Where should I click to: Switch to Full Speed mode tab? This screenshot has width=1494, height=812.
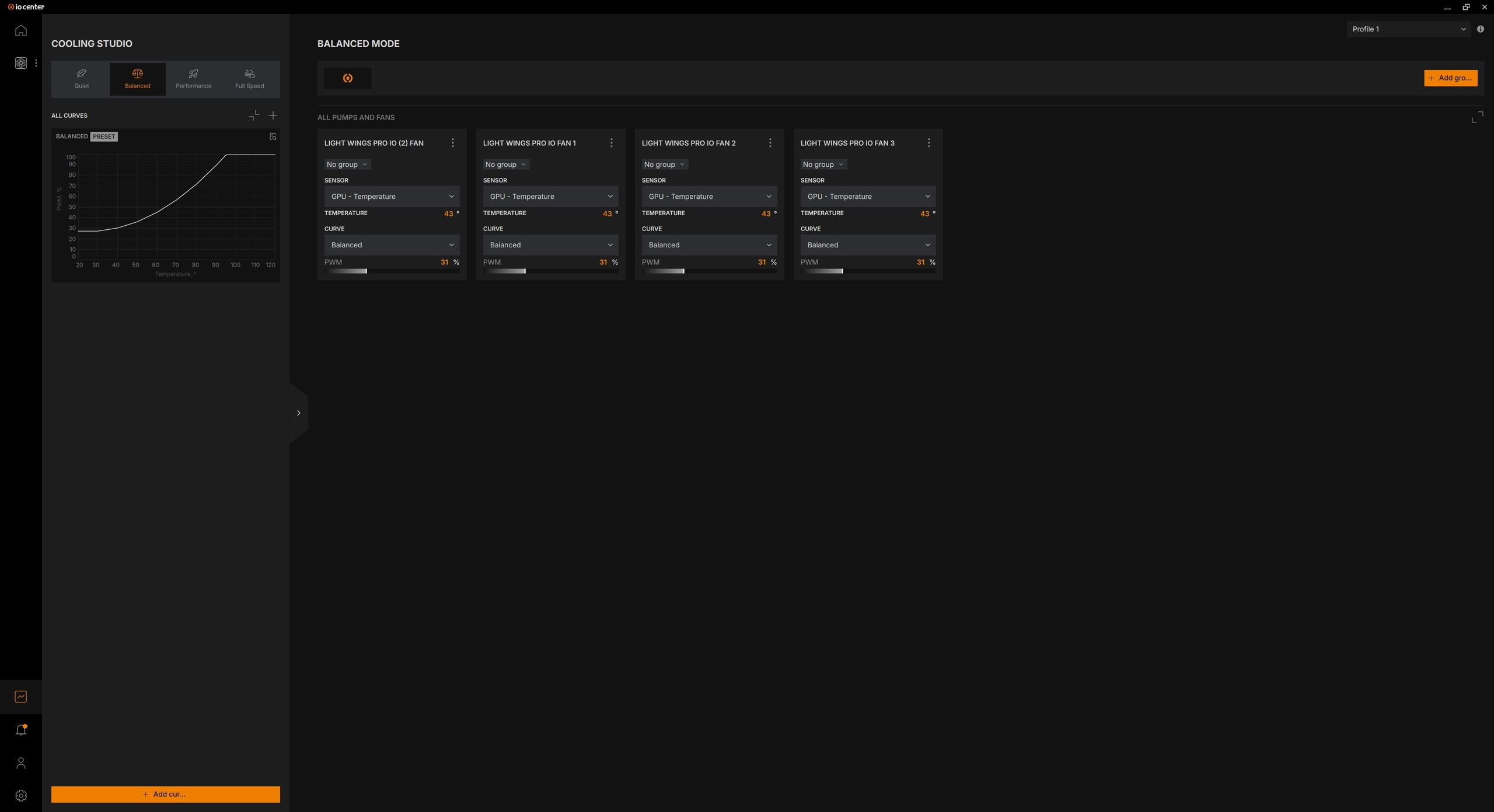pos(250,79)
